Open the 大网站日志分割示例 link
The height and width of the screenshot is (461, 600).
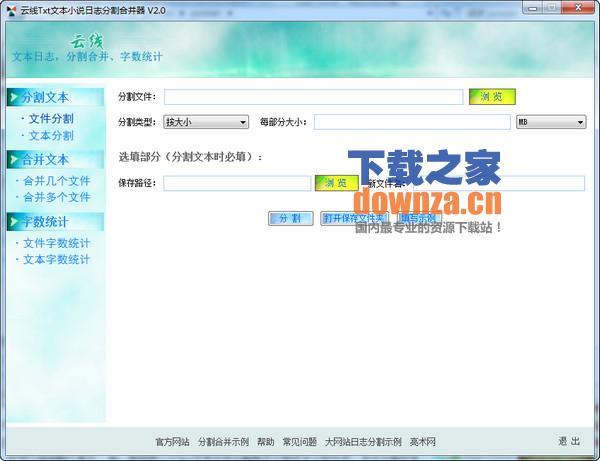(363, 442)
